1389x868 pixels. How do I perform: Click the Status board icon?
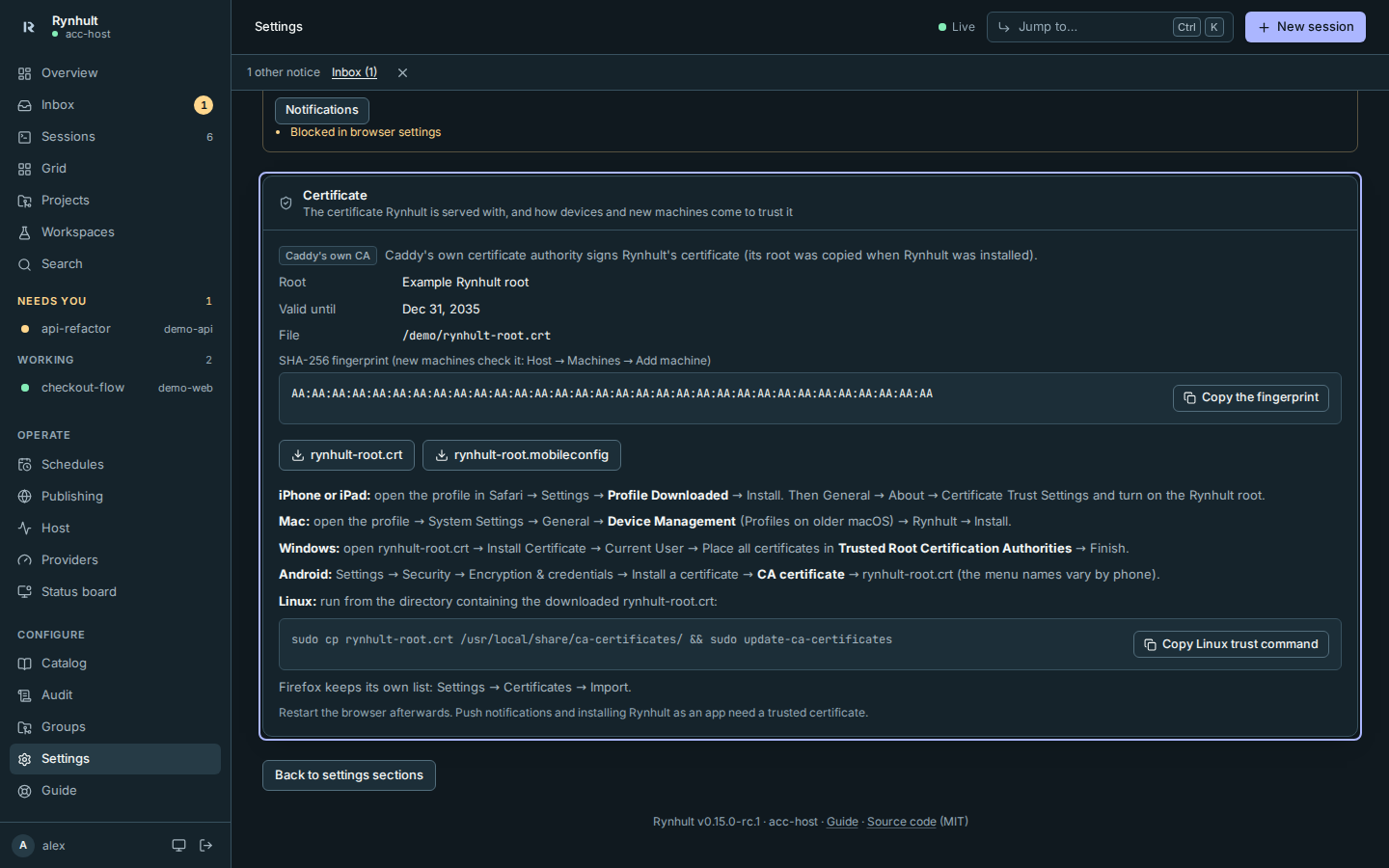click(x=25, y=592)
